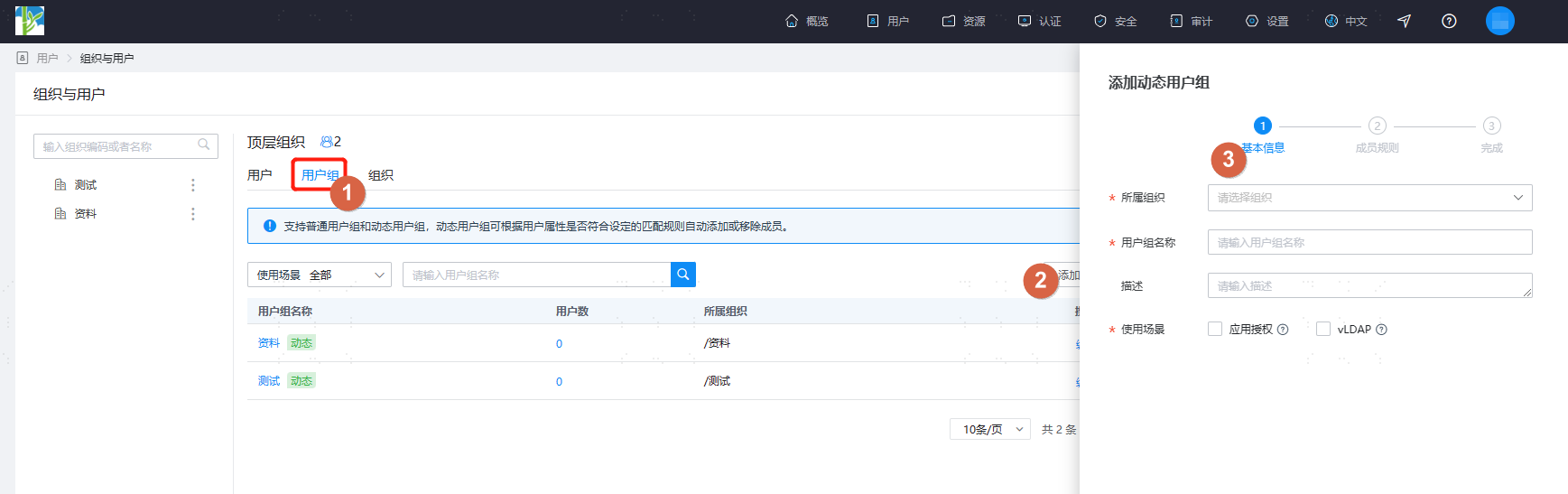
Task: Click the 用户组名称 input field
Action: coord(1369,242)
